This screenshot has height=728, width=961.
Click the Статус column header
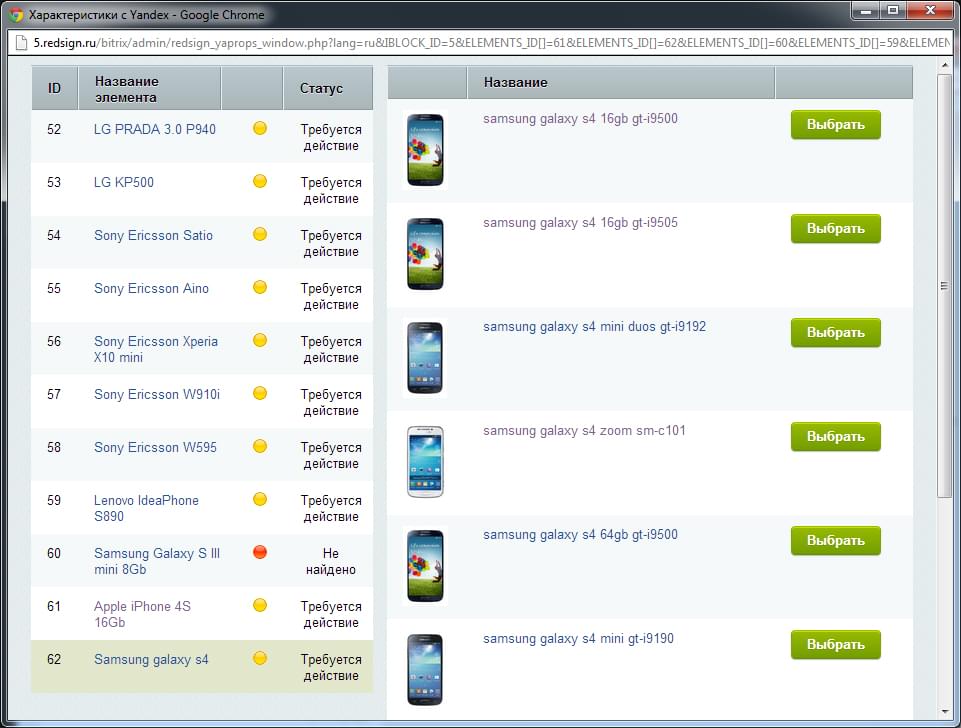(328, 88)
